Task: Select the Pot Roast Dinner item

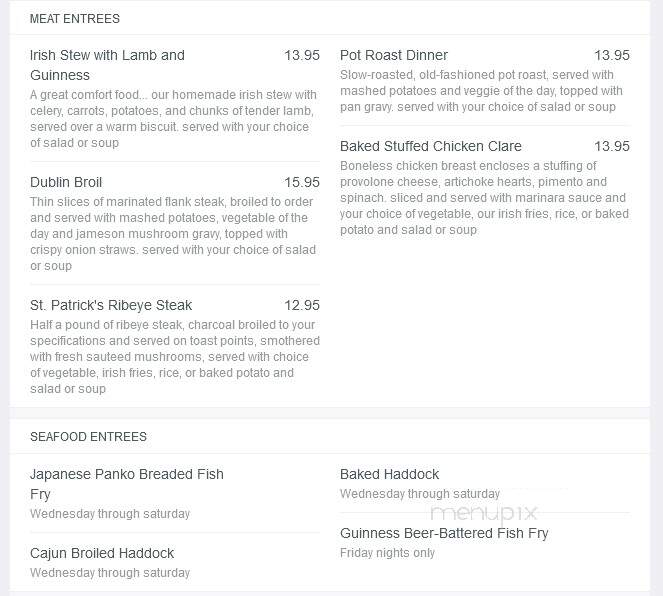Action: click(394, 55)
